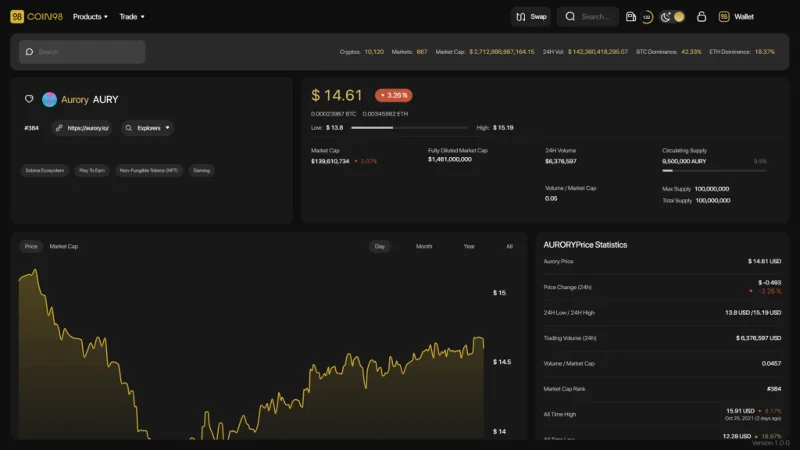Click the low/high price range bar
The width and height of the screenshot is (800, 450).
(x=409, y=128)
